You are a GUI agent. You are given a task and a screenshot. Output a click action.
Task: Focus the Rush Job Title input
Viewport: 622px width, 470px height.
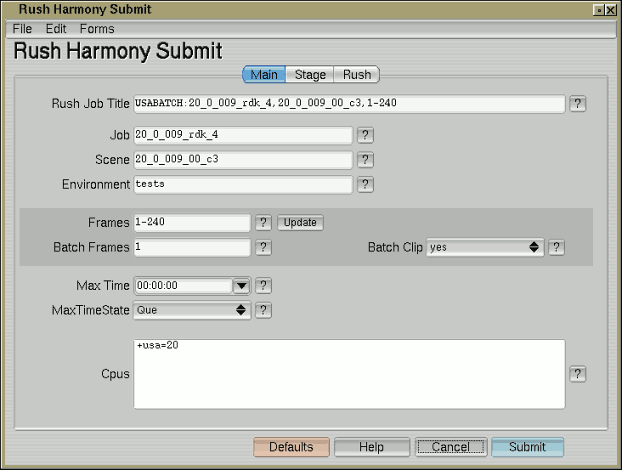349,104
